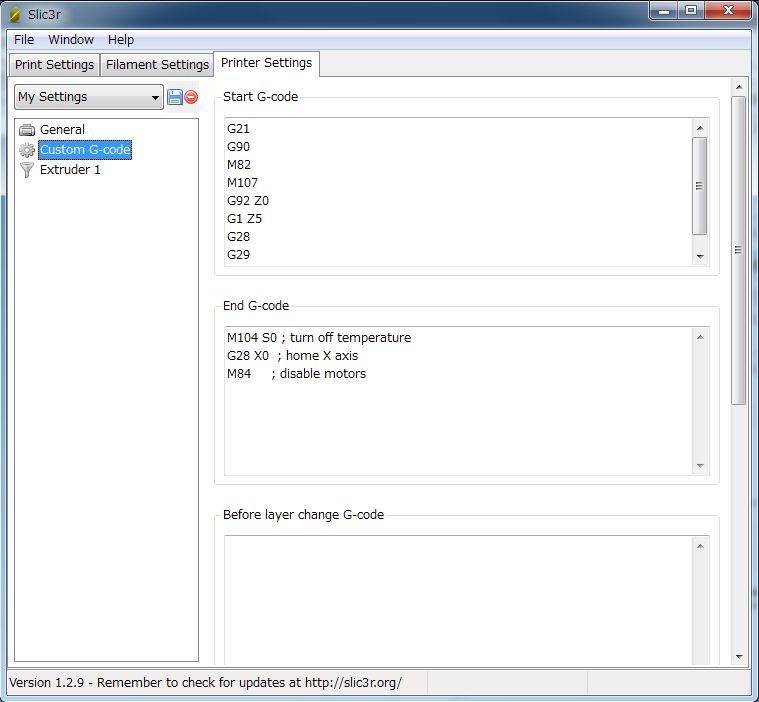Select the Printer Settings tab
Image resolution: width=759 pixels, height=702 pixels.
click(266, 63)
